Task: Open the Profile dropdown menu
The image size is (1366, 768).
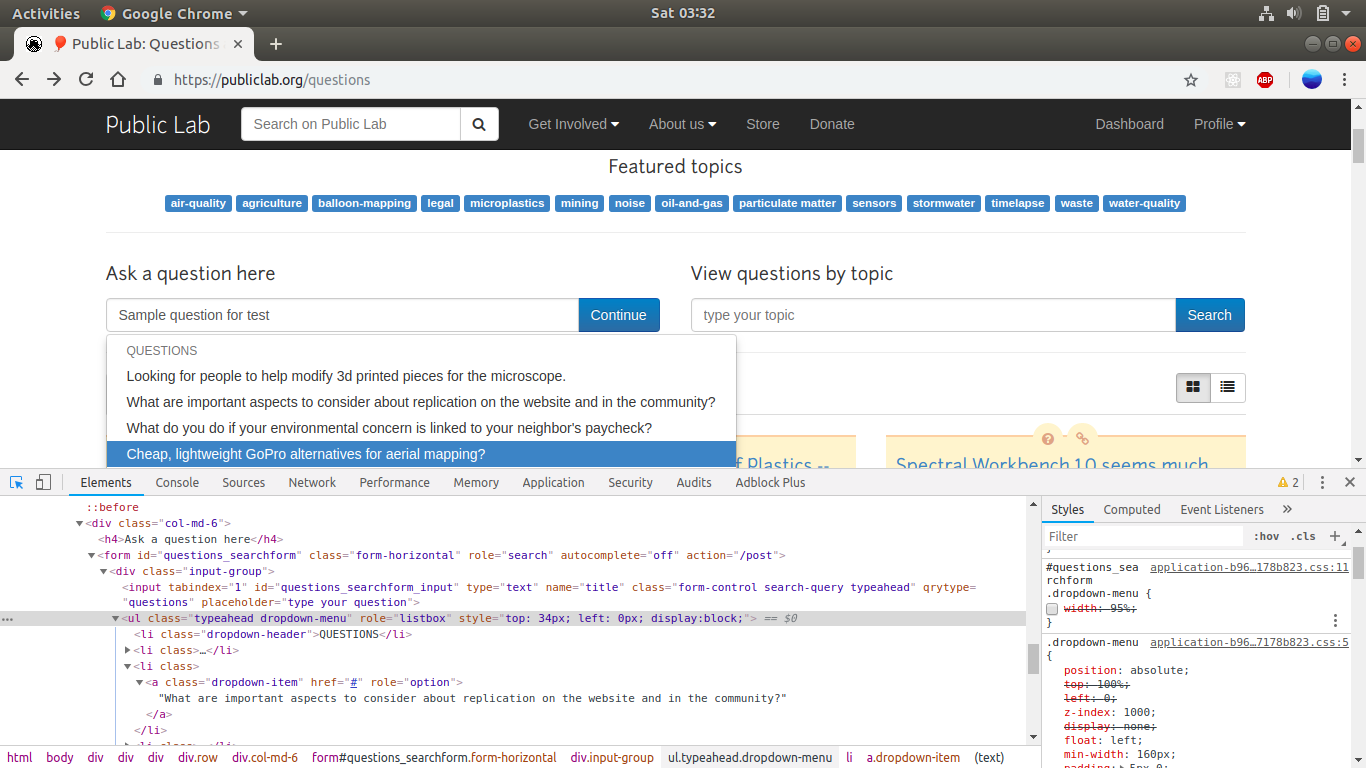Action: point(1219,124)
